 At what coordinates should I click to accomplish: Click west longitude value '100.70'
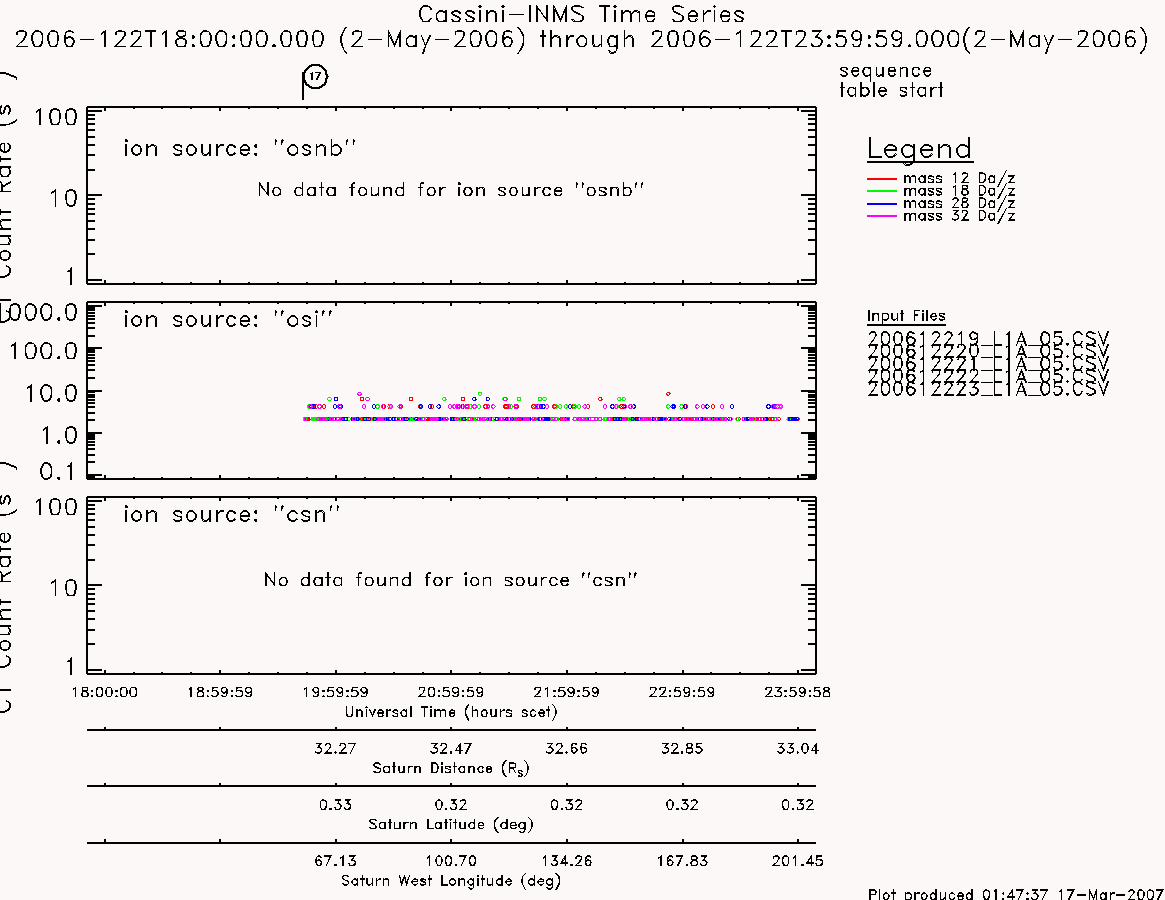pos(451,861)
